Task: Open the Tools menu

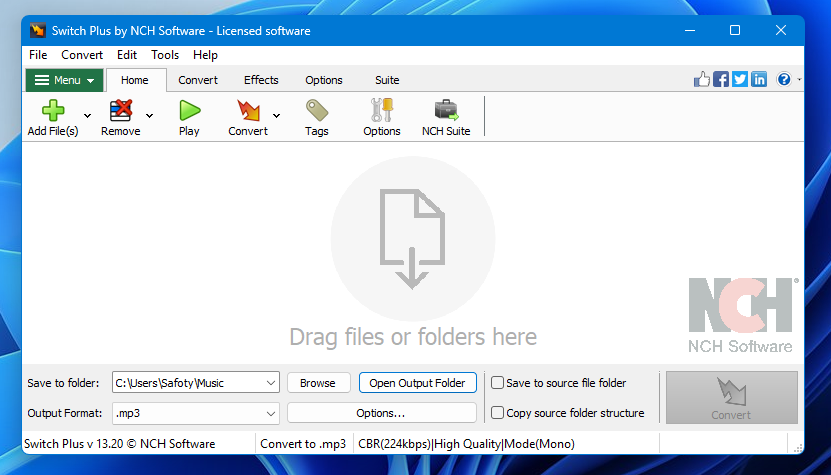Action: click(165, 55)
